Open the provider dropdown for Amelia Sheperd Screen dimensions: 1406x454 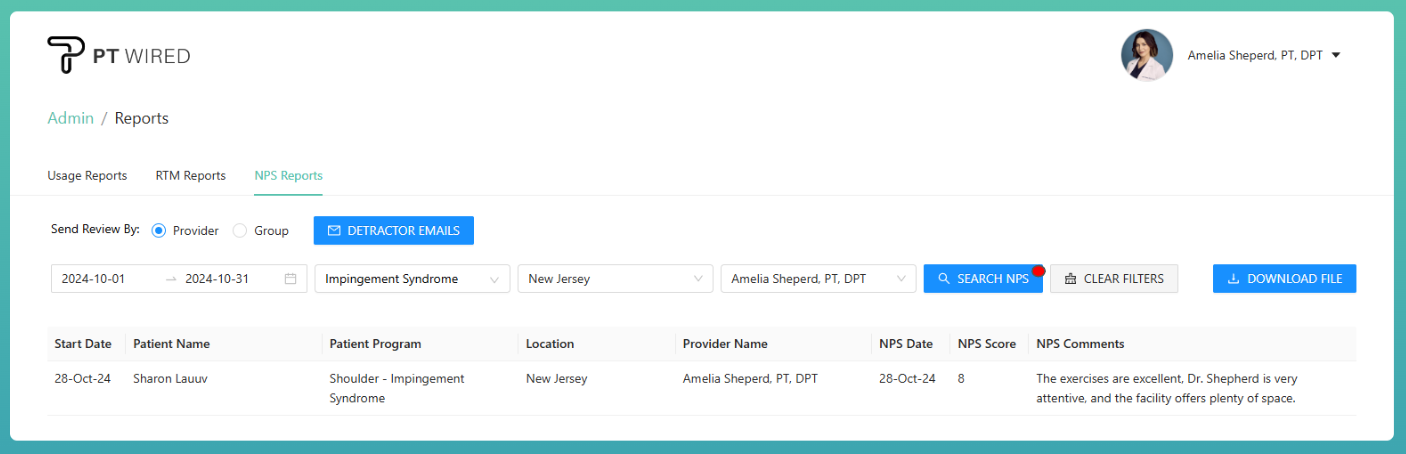pyautogui.click(x=817, y=279)
